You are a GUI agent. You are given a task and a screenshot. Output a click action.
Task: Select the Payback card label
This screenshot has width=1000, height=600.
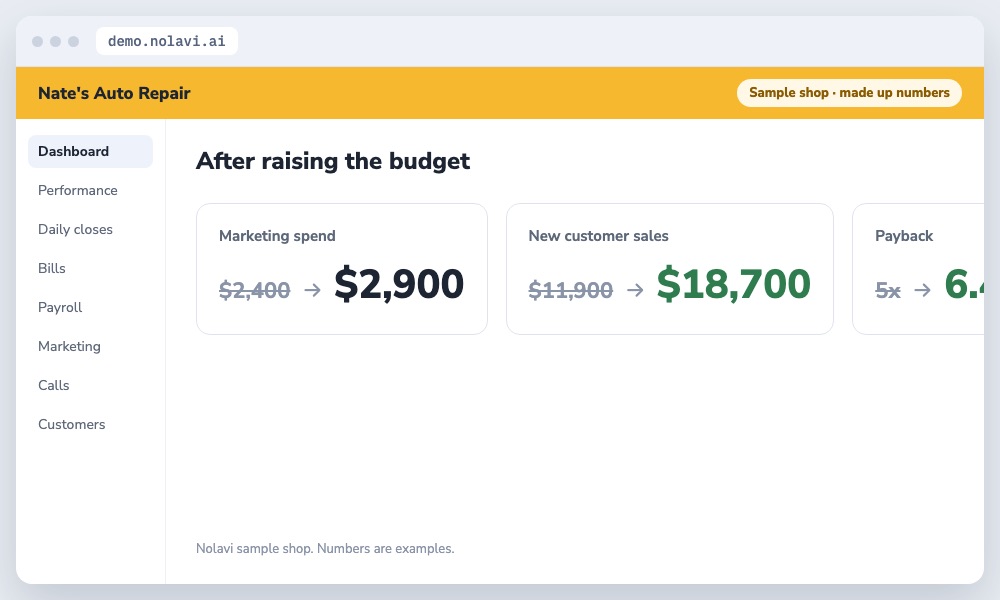(x=904, y=236)
